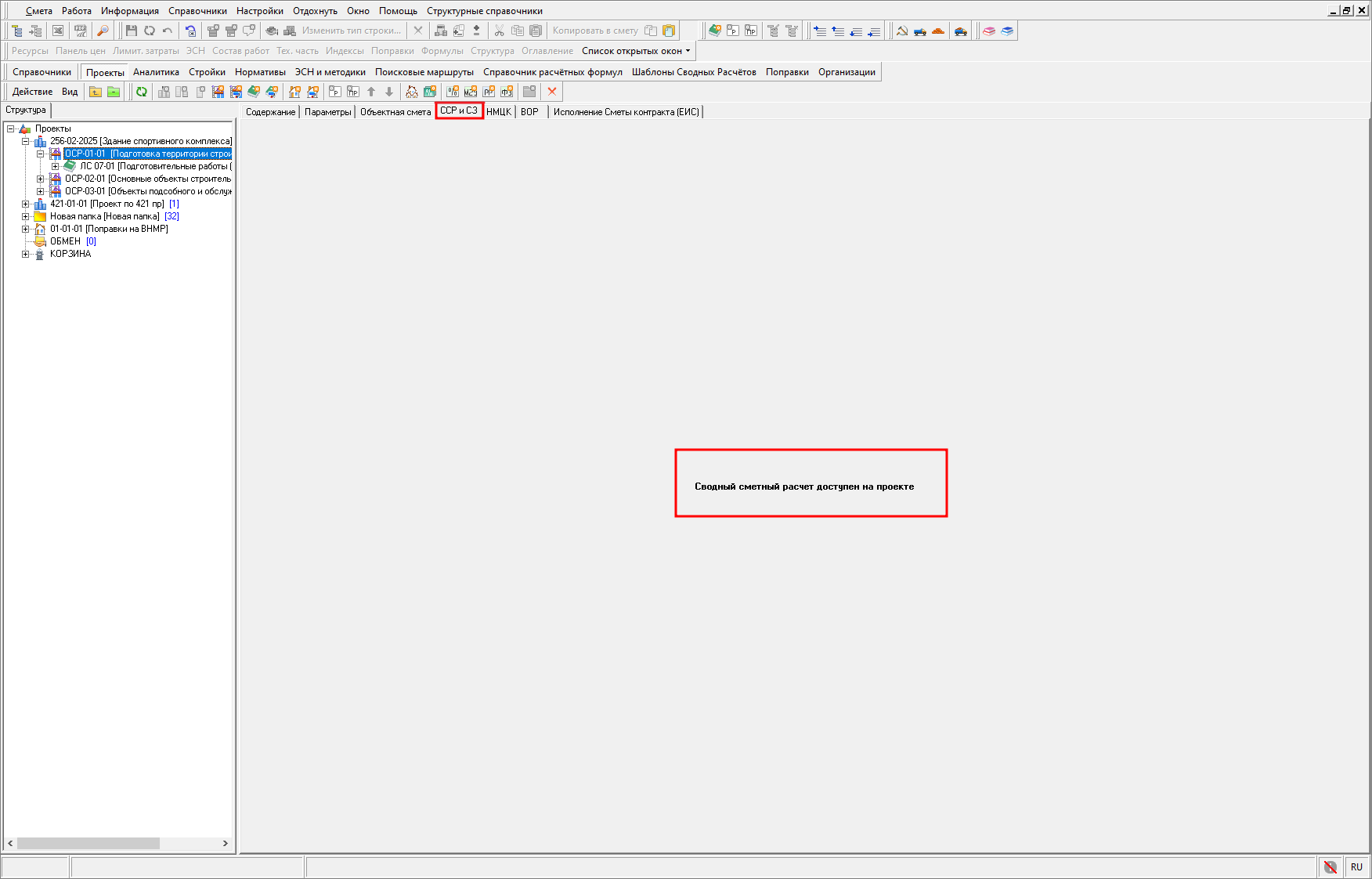Expand the ОСР-02-01 tree node
1372x879 pixels.
point(41,179)
